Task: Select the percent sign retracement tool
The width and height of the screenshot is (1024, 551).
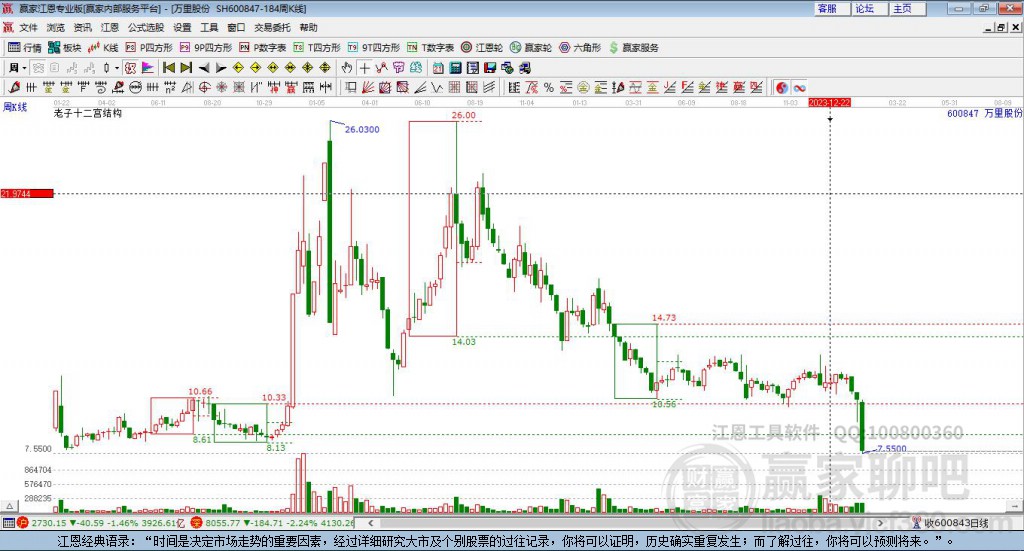Action: coord(549,87)
